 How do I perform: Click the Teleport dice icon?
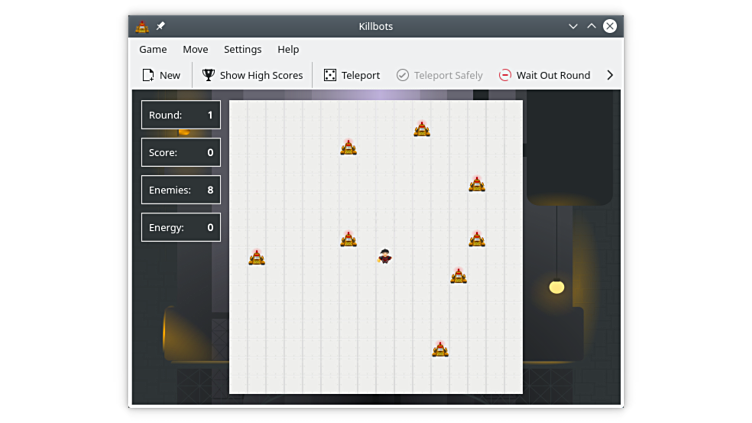pyautogui.click(x=330, y=75)
